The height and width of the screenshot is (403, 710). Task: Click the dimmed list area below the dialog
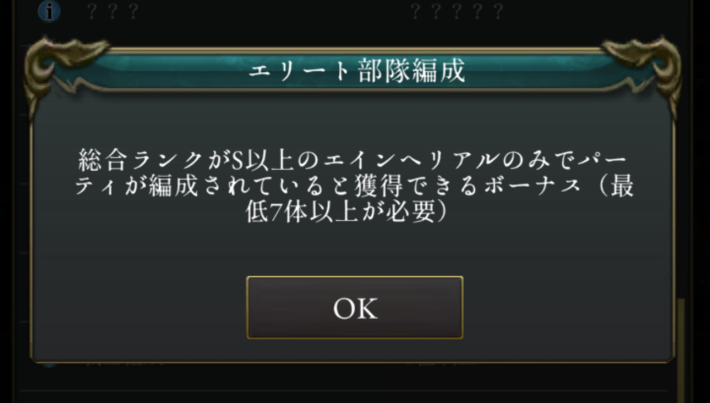pos(344,384)
